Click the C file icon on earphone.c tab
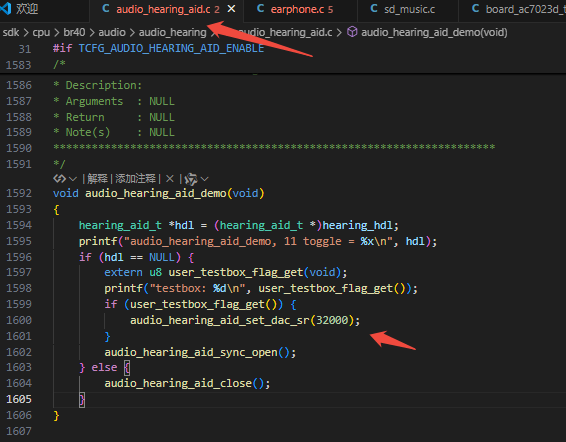This screenshot has height=442, width=566. click(x=260, y=9)
